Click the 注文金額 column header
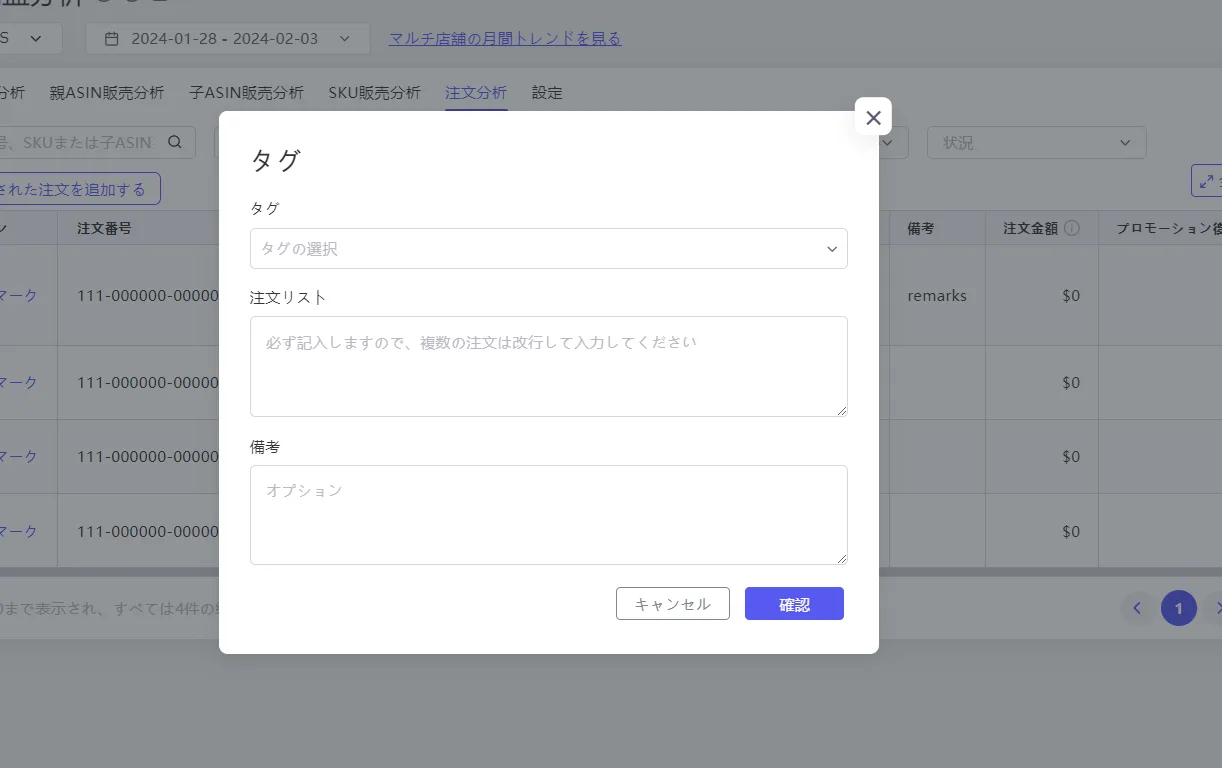1222x768 pixels. [x=1030, y=228]
